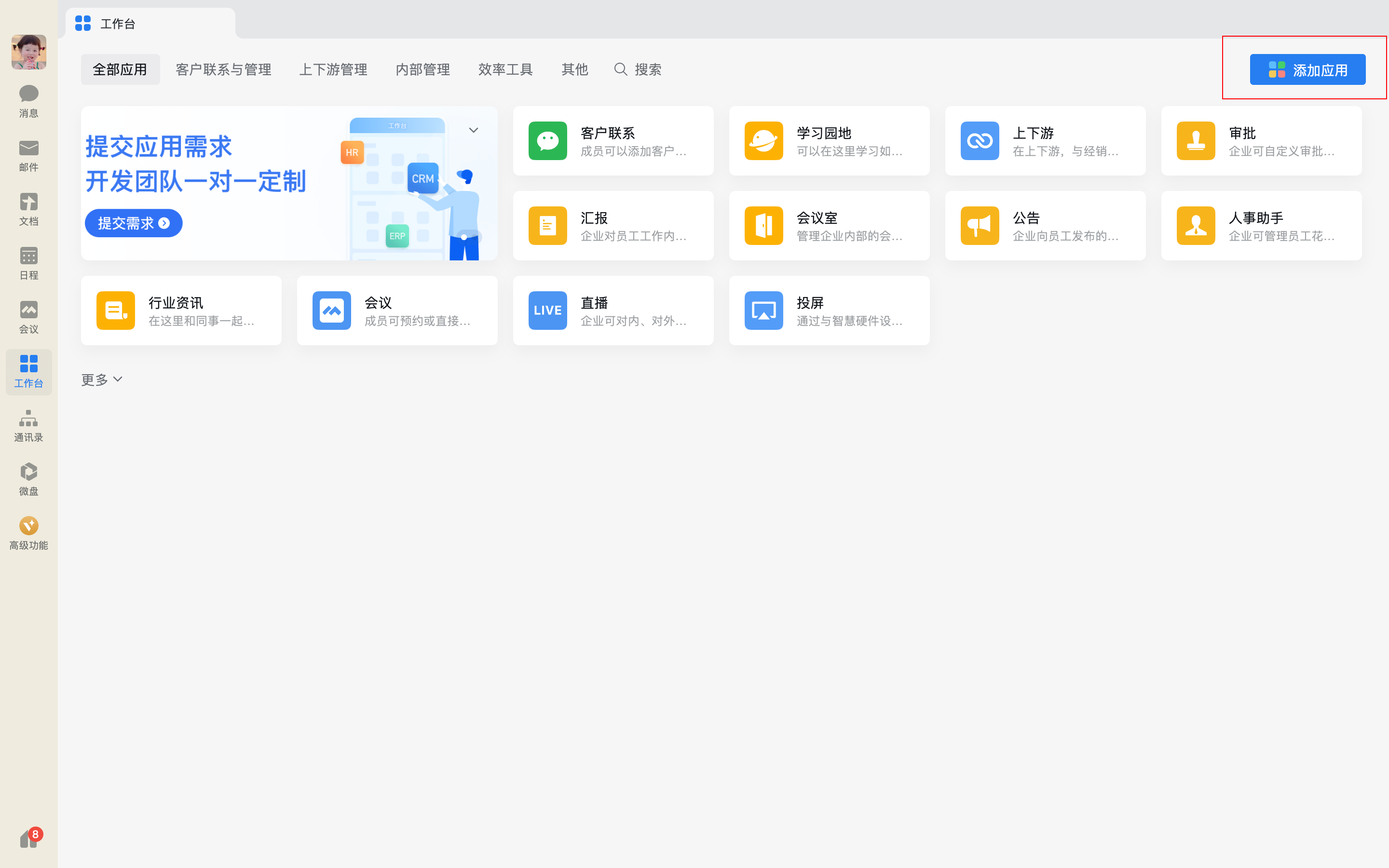
Task: Open the Screen Cast (投屏) app
Action: [829, 311]
